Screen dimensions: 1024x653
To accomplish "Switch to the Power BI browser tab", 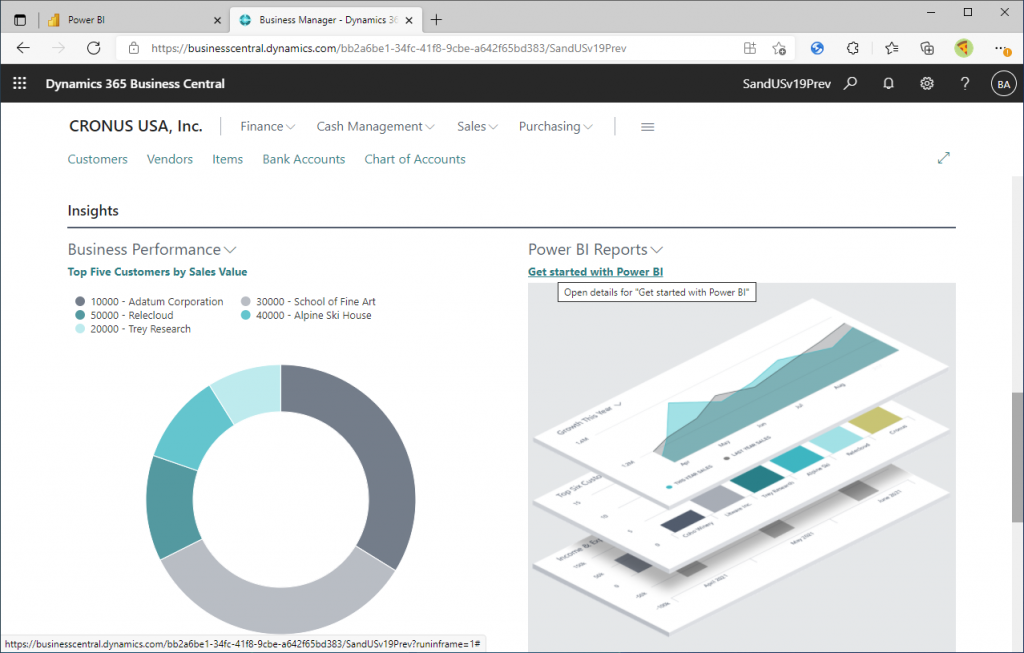I will pos(133,20).
